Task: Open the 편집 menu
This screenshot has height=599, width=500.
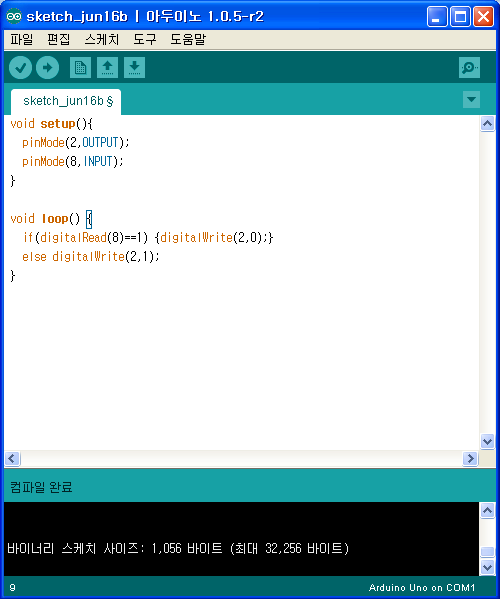Action: click(x=58, y=39)
